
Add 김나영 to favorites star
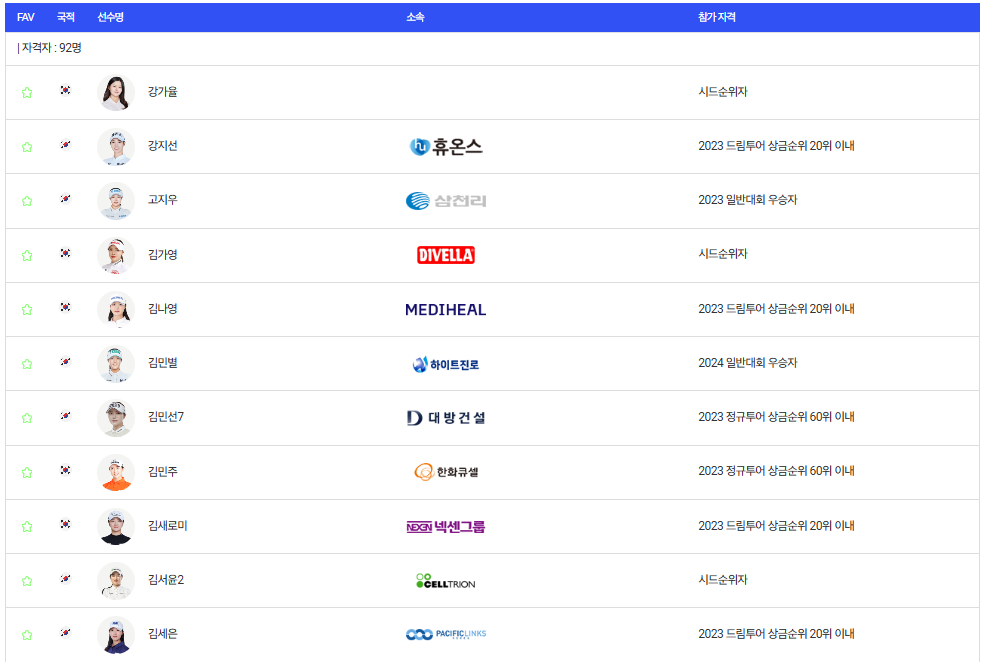coord(27,310)
